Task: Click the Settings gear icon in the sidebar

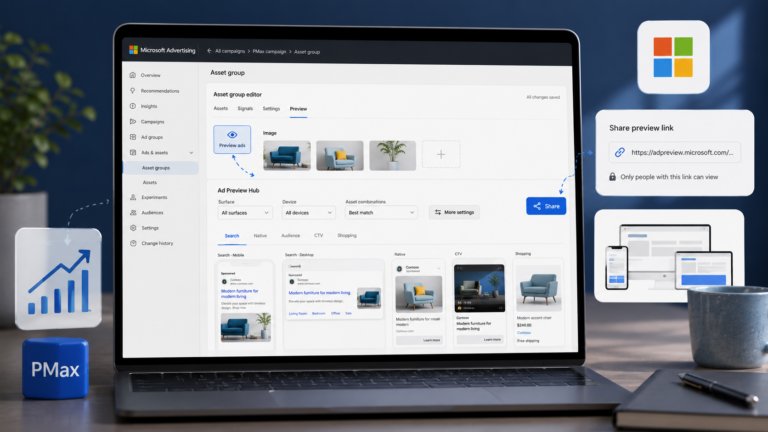Action: [x=133, y=228]
